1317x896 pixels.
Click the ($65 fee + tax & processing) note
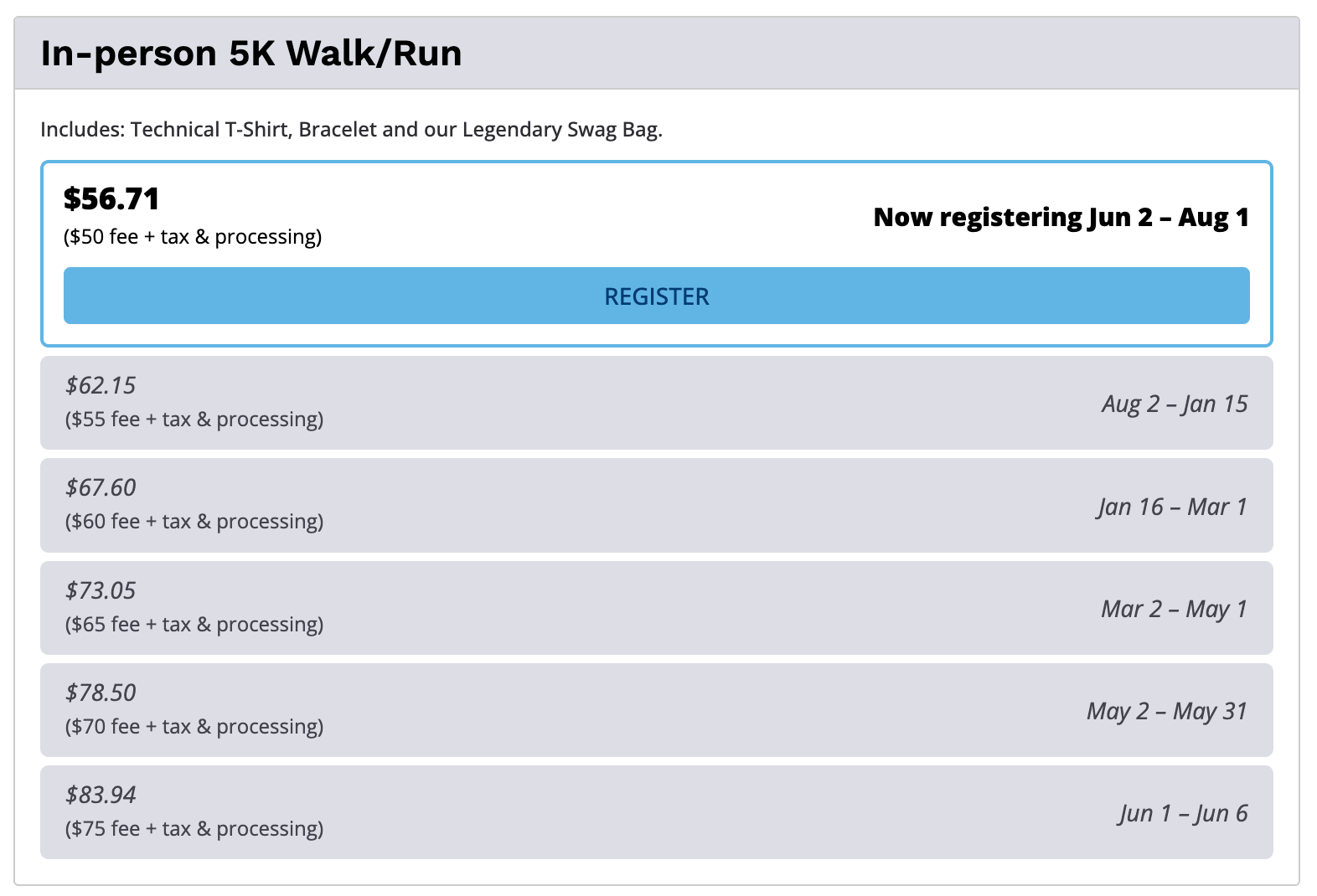[194, 624]
